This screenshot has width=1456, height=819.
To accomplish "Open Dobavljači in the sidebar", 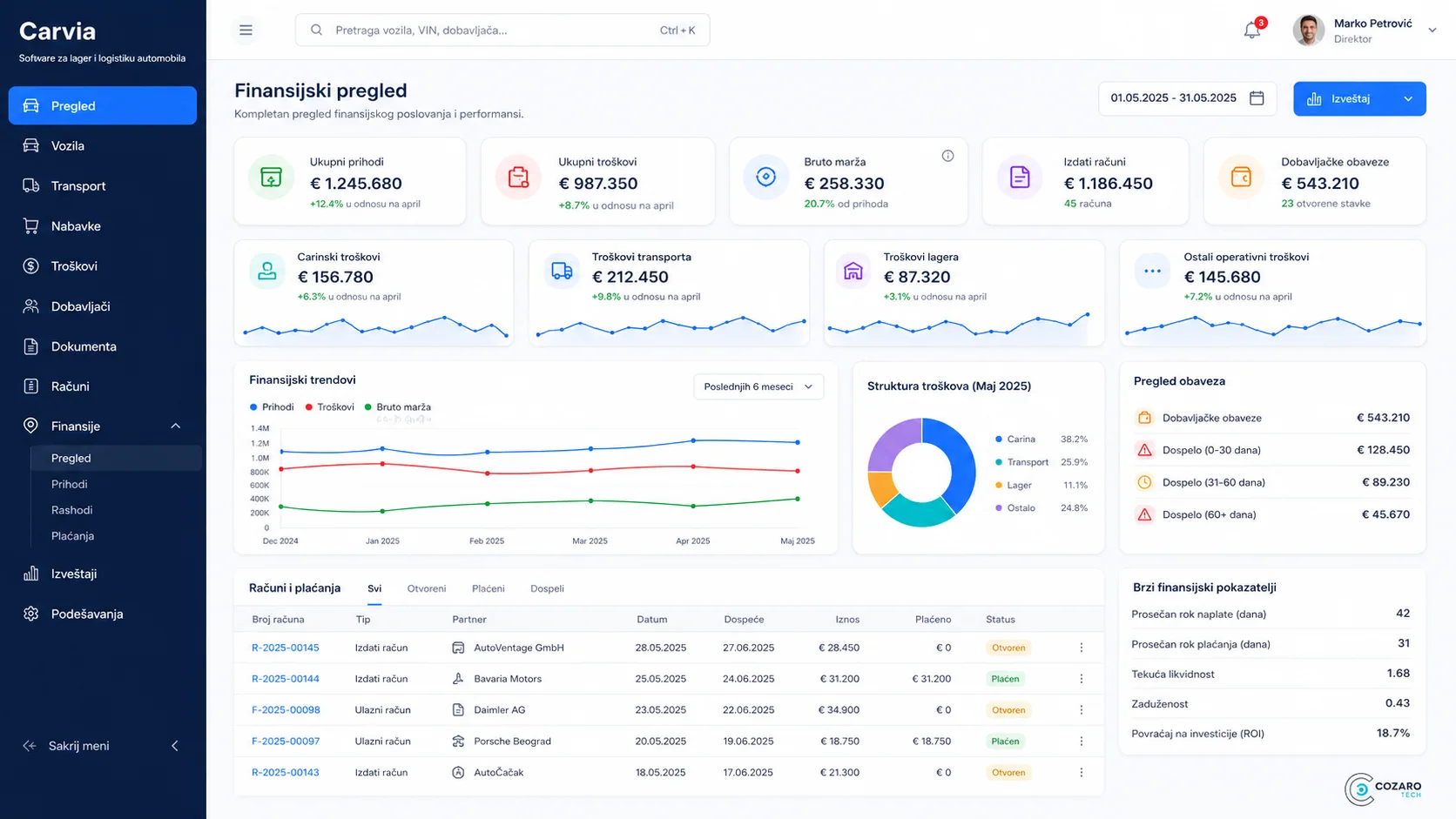I will point(102,306).
